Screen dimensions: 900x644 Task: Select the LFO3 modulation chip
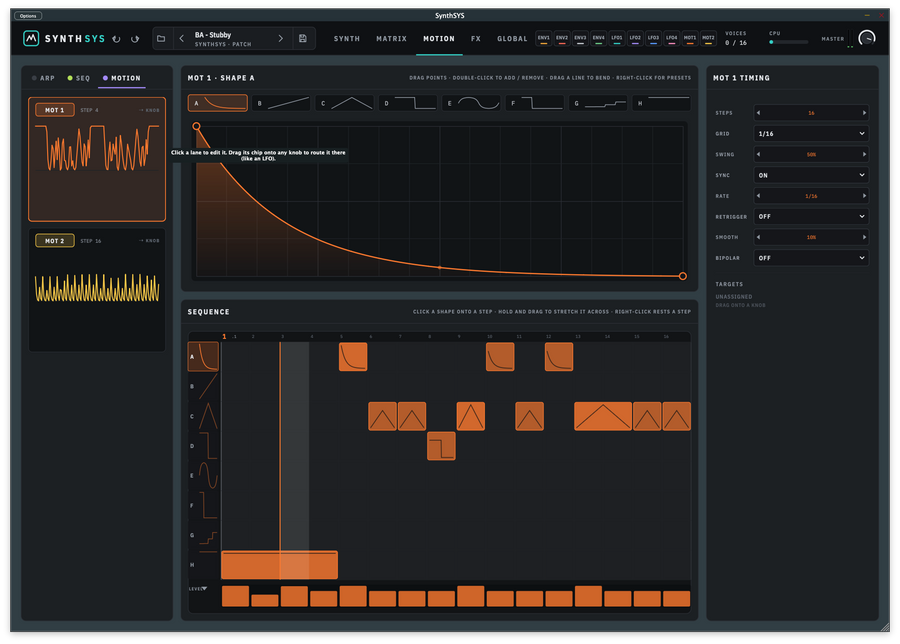point(653,38)
